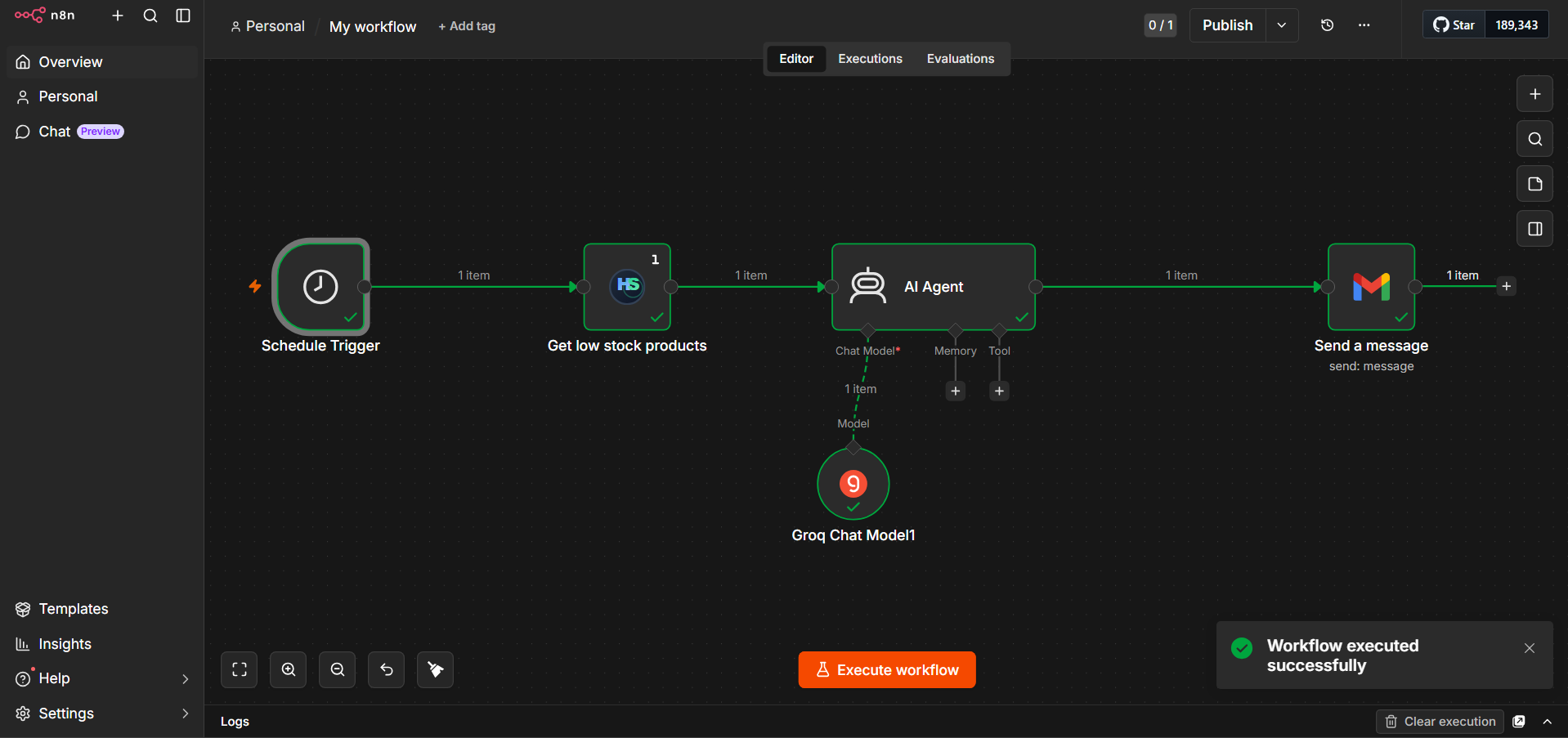
Task: Expand the Settings submenu
Action: [186, 713]
